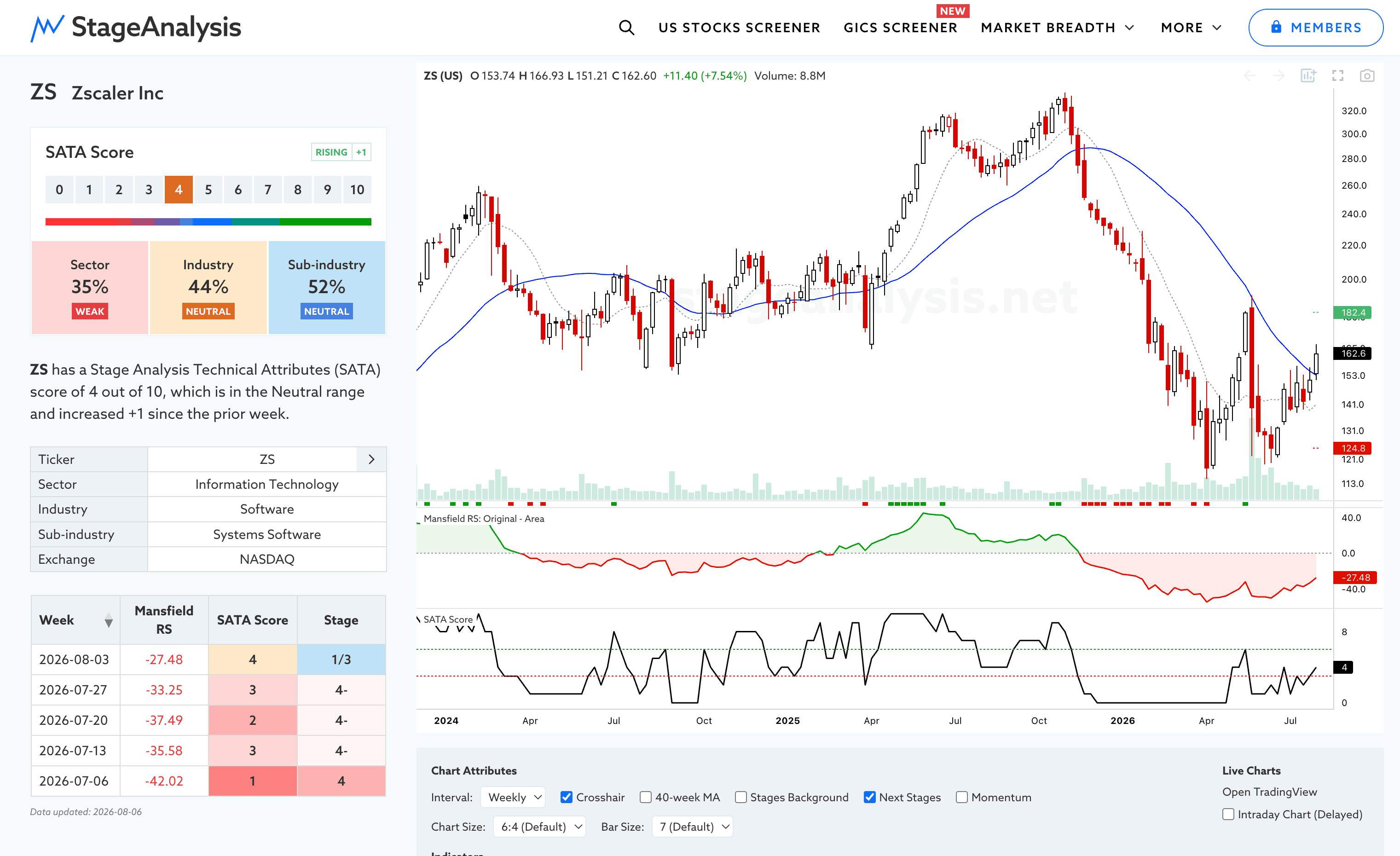Expand the Market Breadth menu
Viewport: 1400px width, 856px height.
(1058, 27)
